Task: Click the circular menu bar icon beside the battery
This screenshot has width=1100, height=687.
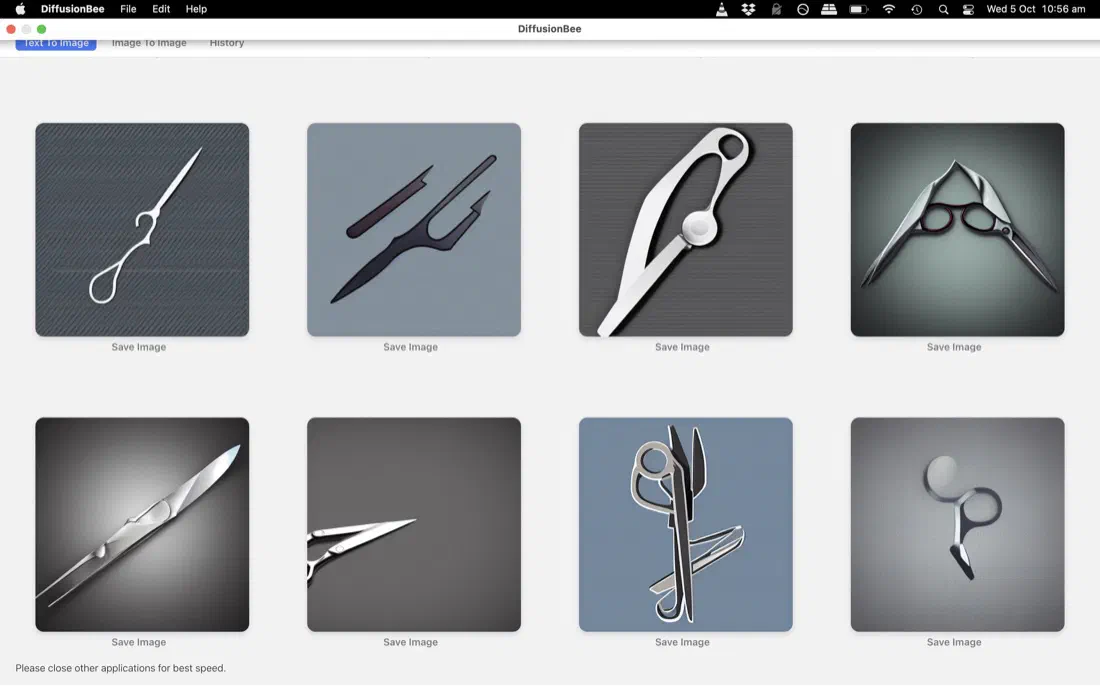Action: pyautogui.click(x=803, y=9)
